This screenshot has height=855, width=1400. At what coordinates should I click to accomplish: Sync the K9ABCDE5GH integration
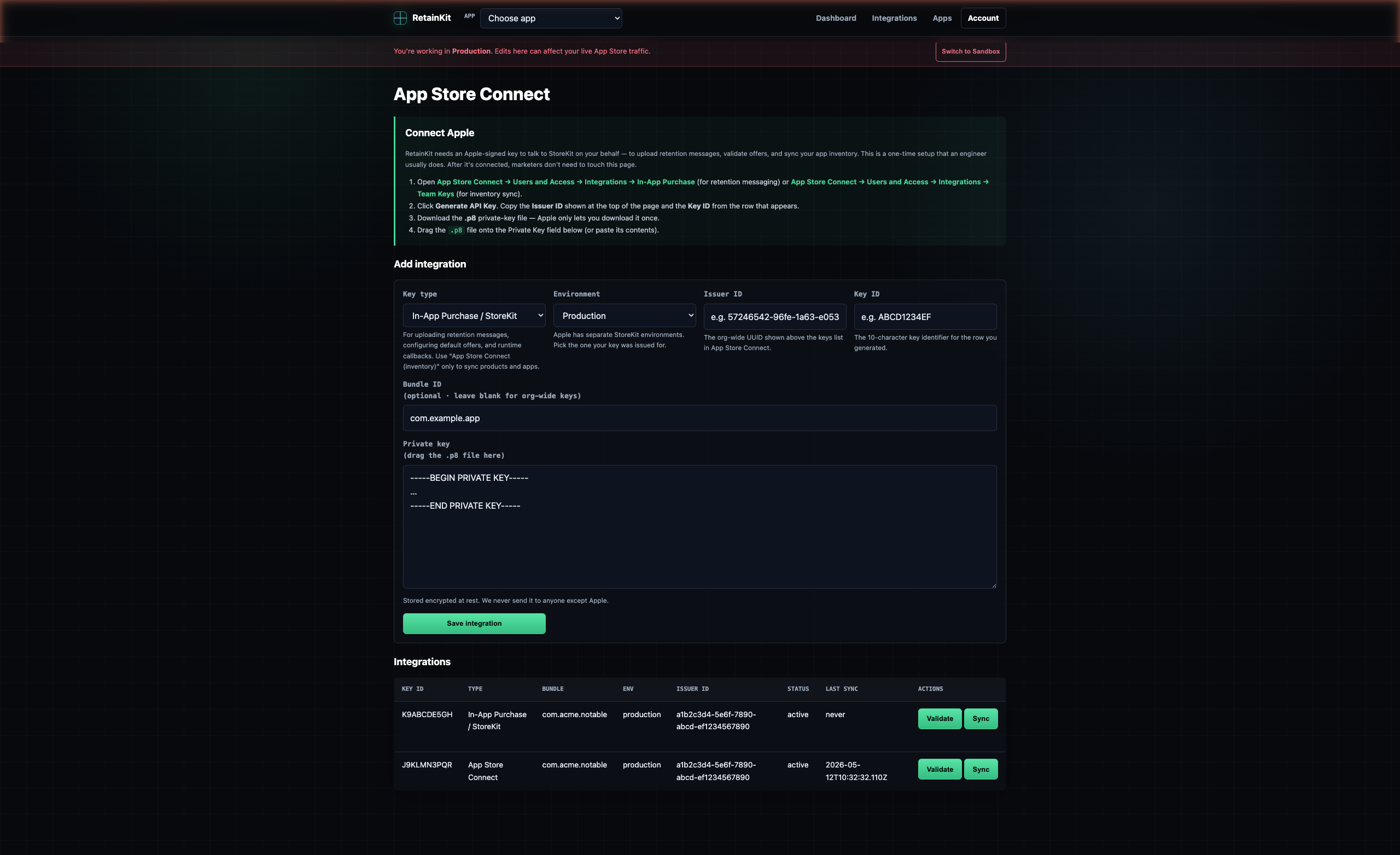[980, 719]
